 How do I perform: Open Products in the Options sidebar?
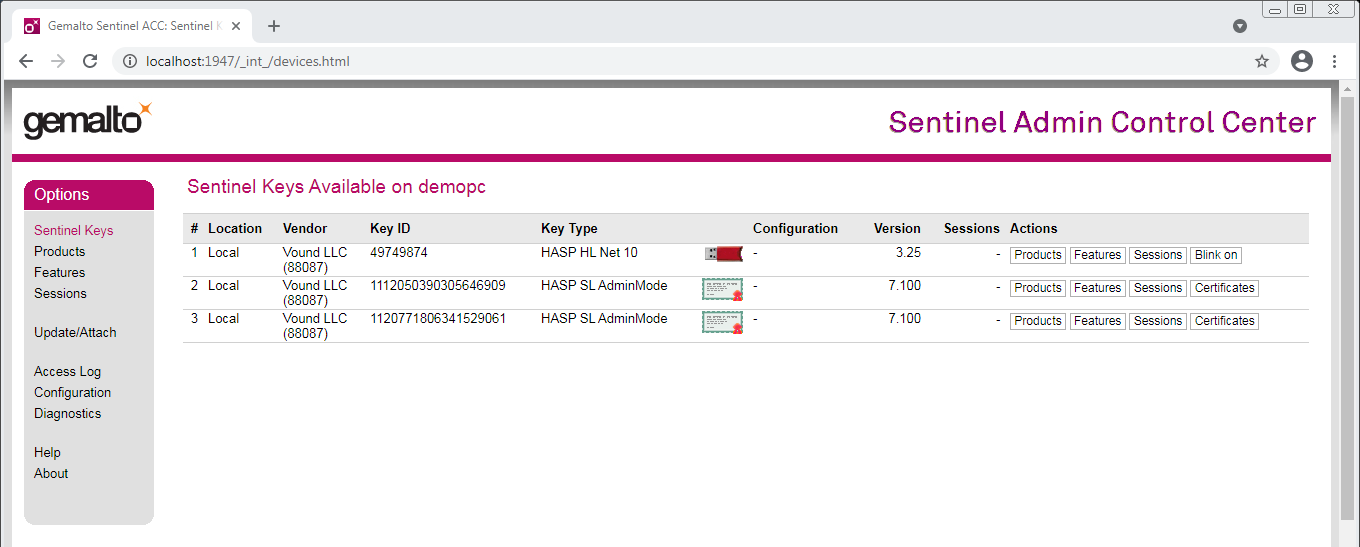59,251
